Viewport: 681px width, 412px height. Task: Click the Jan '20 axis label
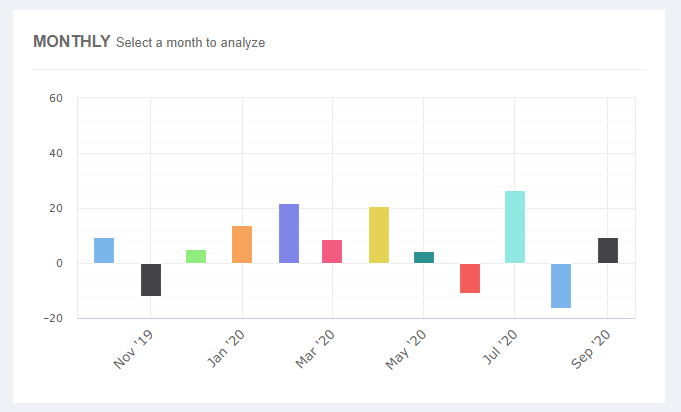226,348
